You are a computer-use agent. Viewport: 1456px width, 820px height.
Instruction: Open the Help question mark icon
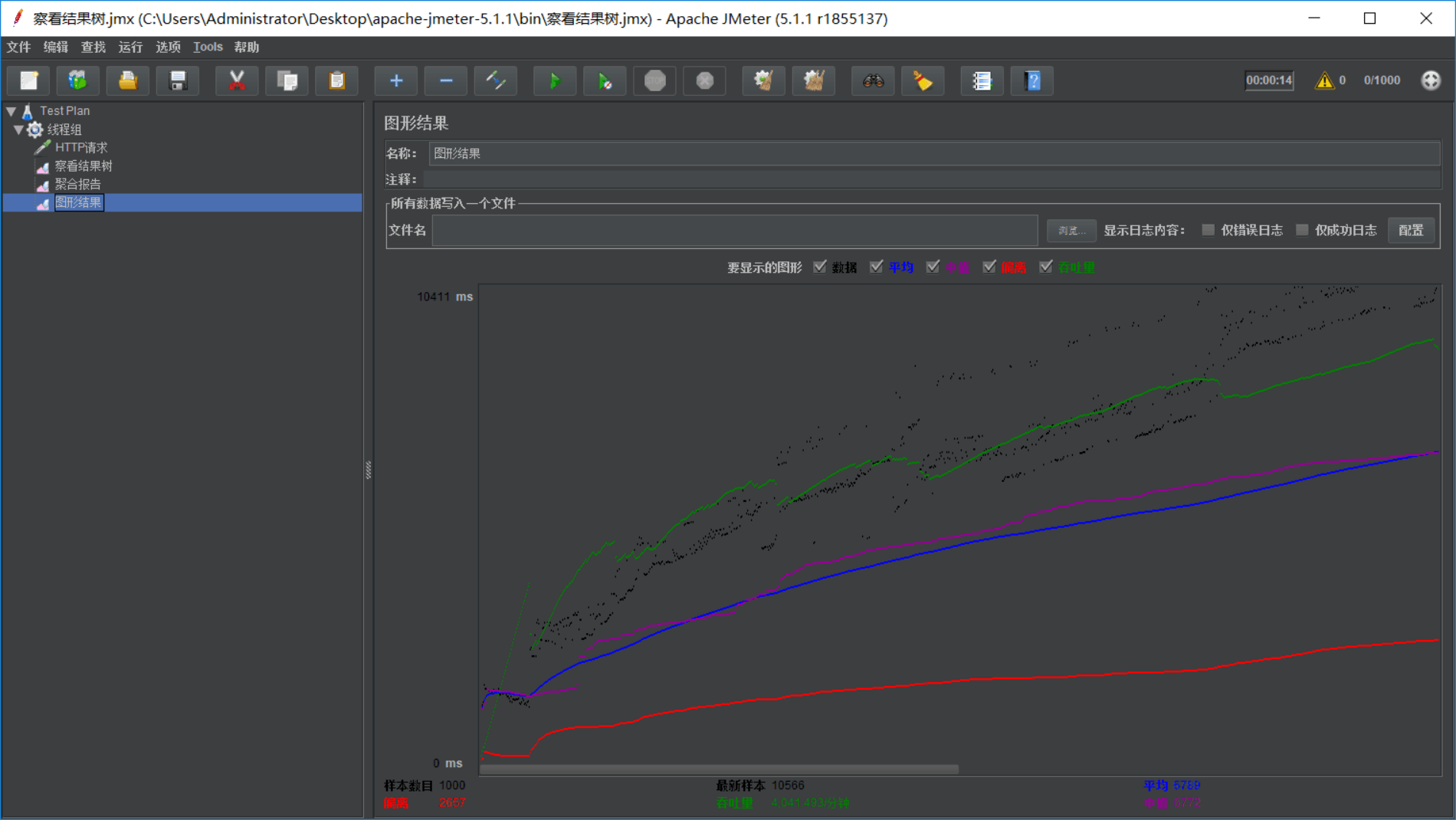coord(1032,80)
